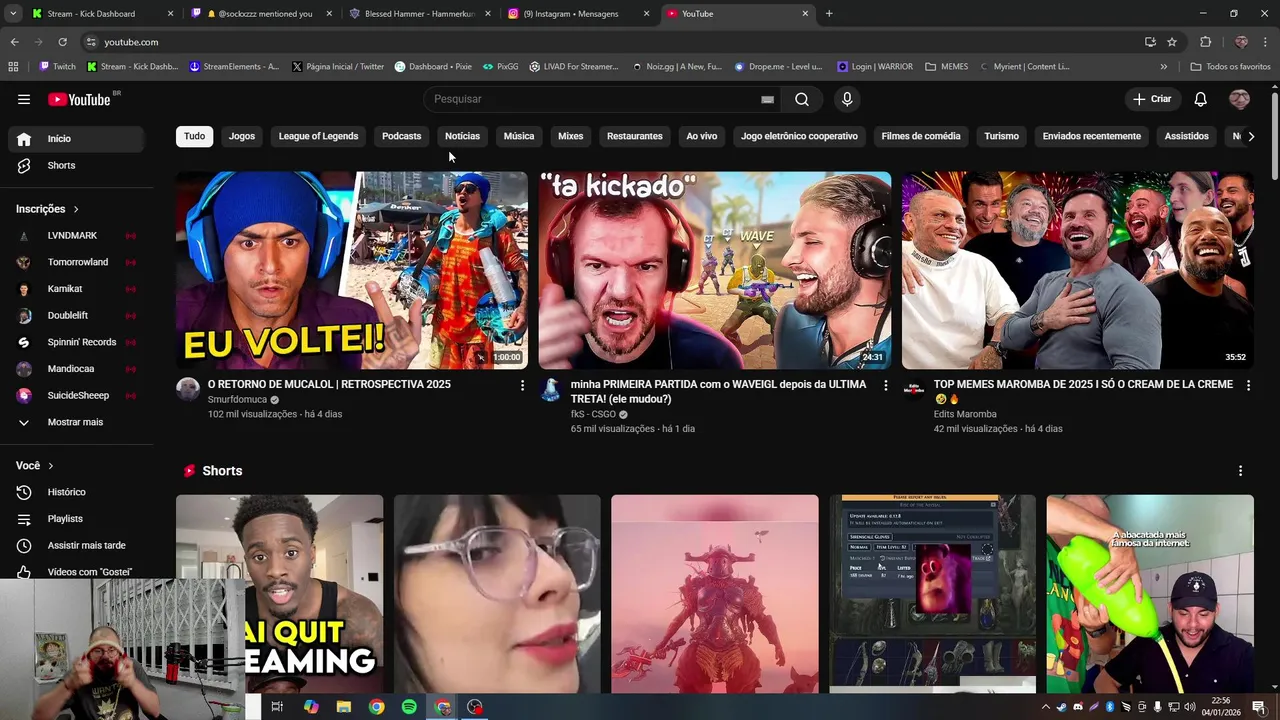The width and height of the screenshot is (1280, 720).
Task: Open the Shorts shelf three-dot menu
Action: pos(1240,471)
